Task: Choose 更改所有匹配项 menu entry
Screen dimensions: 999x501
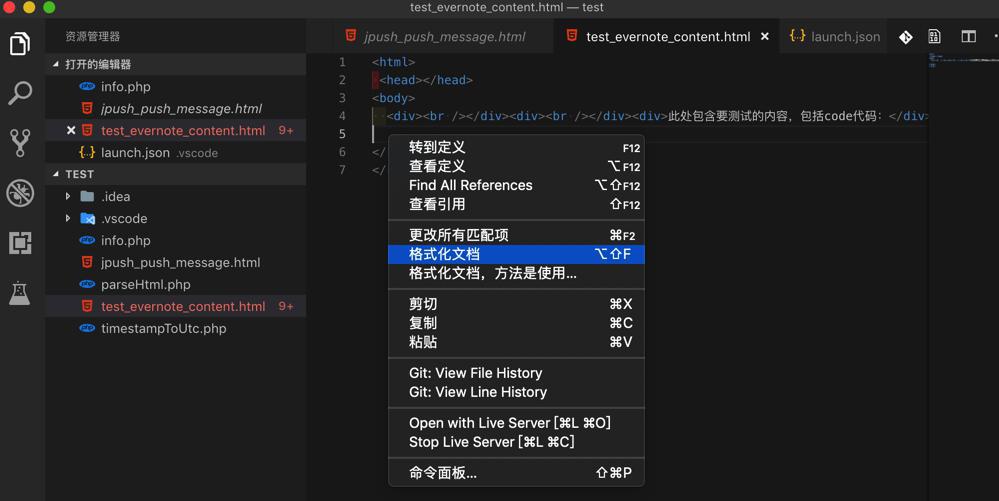Action: [x=516, y=235]
